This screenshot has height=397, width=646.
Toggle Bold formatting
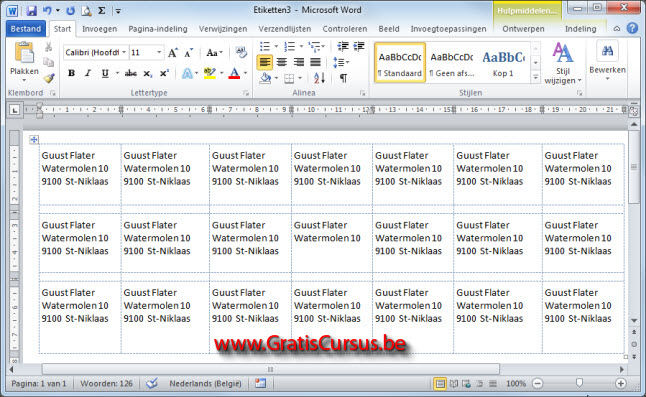71,73
